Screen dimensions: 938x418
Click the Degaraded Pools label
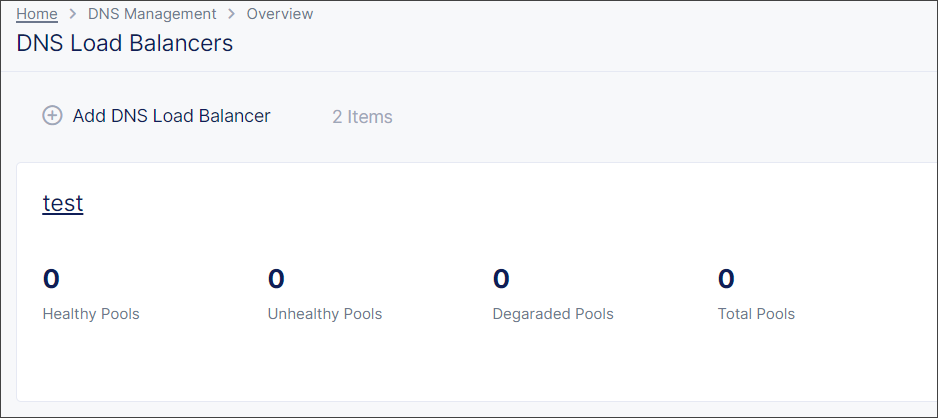point(553,314)
